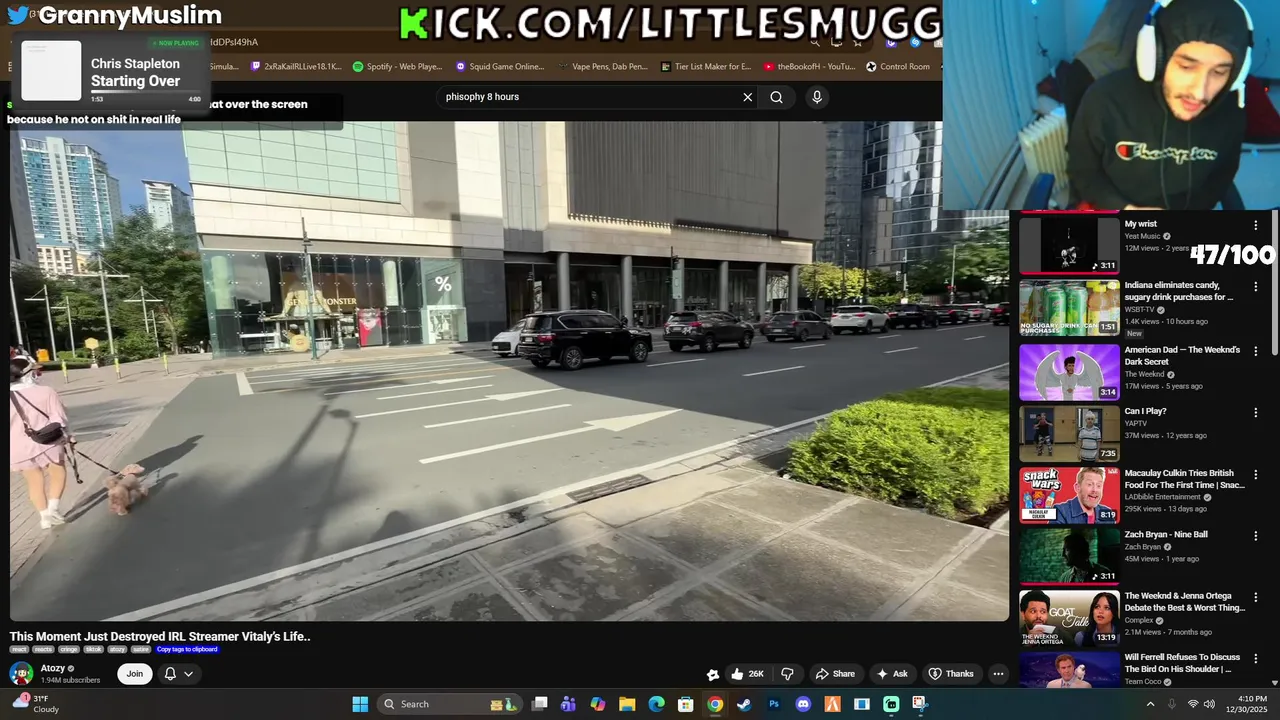Open the Vape Pens, Dab Pen bookmark
The image size is (1280, 720).
[x=602, y=67]
